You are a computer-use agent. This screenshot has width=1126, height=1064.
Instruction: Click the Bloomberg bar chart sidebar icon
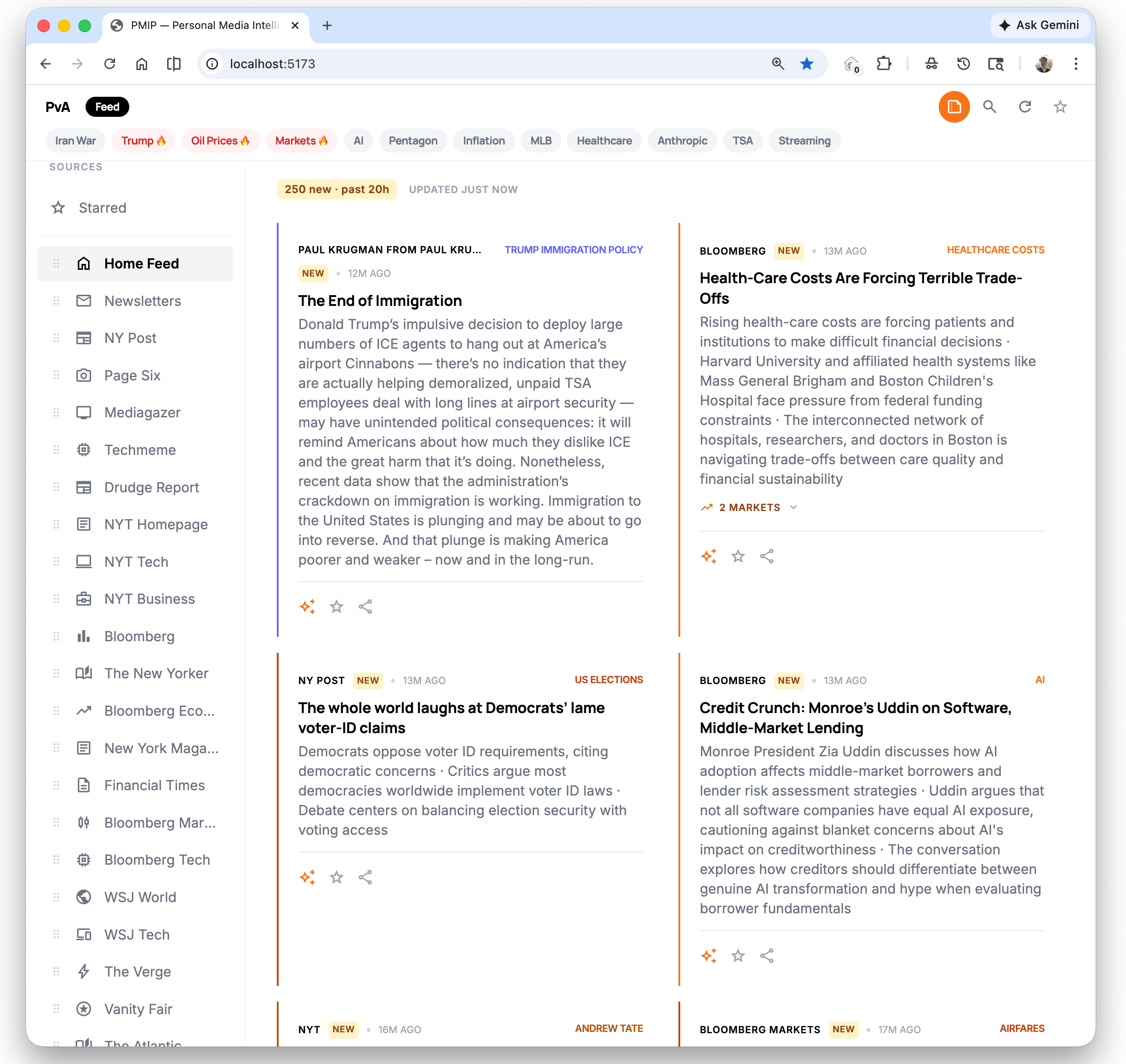(x=84, y=636)
